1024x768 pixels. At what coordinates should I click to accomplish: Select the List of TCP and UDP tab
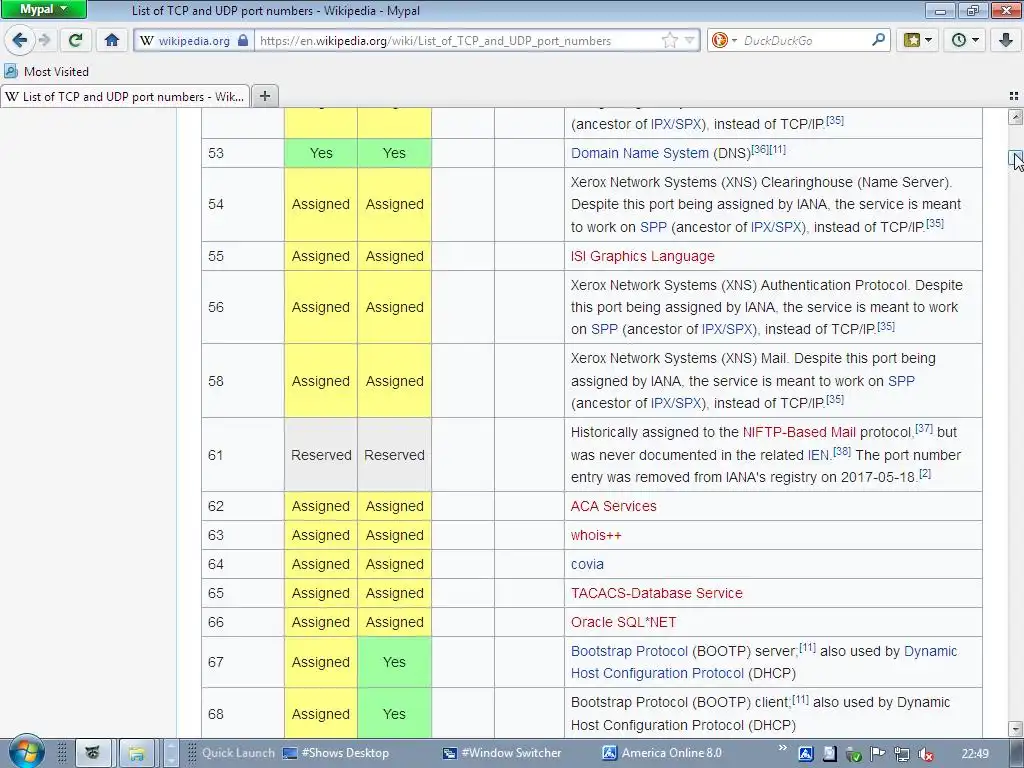(x=125, y=97)
